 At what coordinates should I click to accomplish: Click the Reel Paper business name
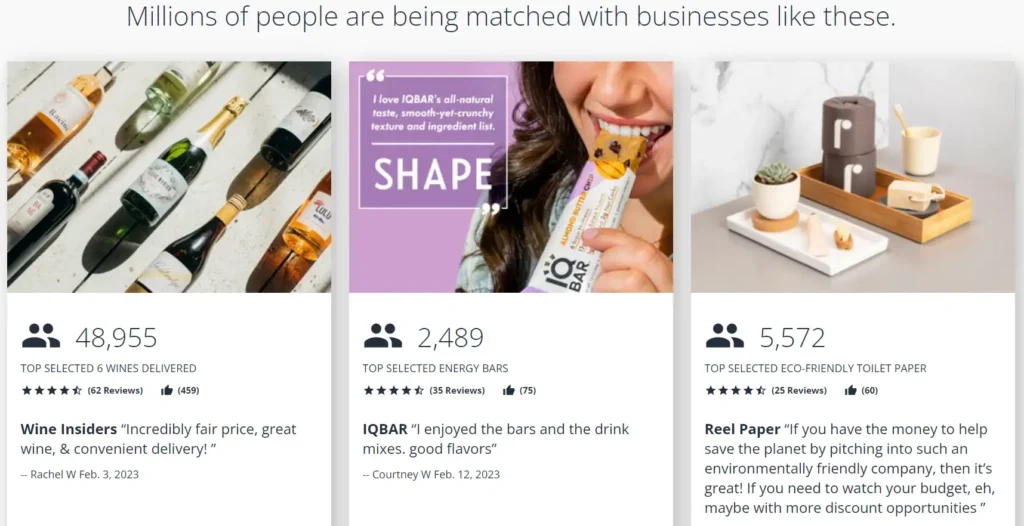click(743, 429)
